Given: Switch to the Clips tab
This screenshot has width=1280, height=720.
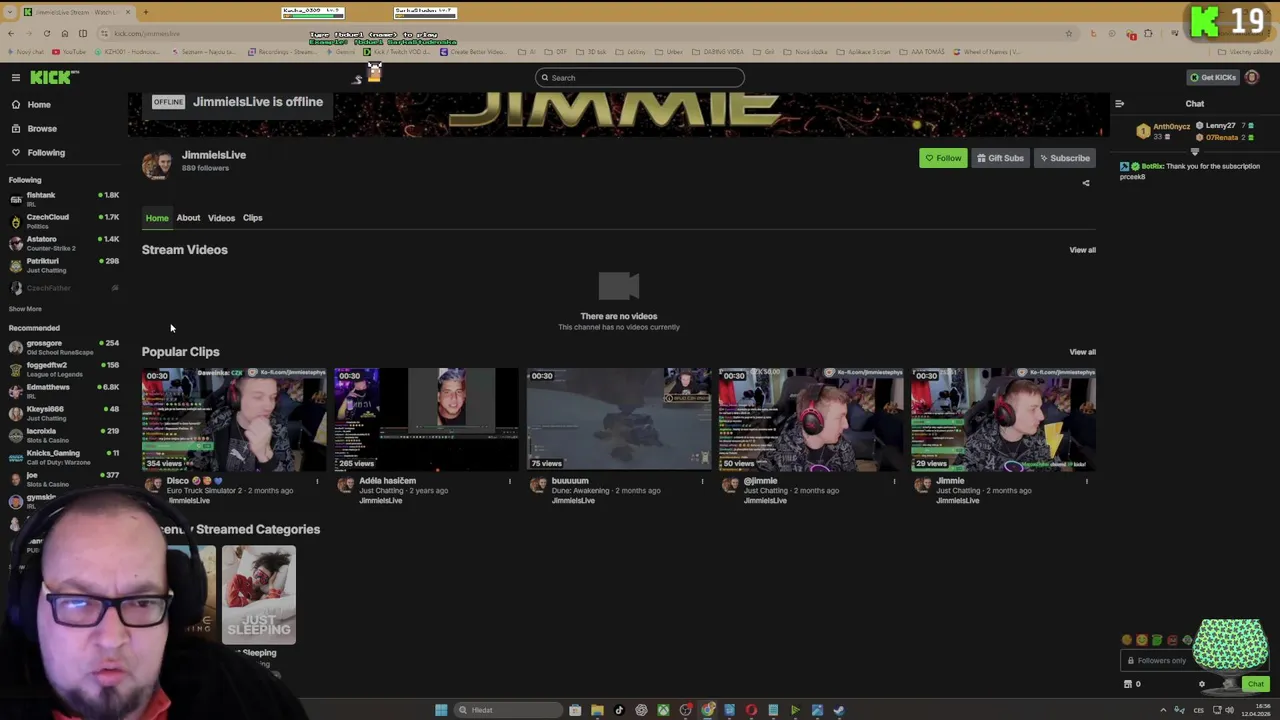Looking at the screenshot, I should click(x=252, y=218).
